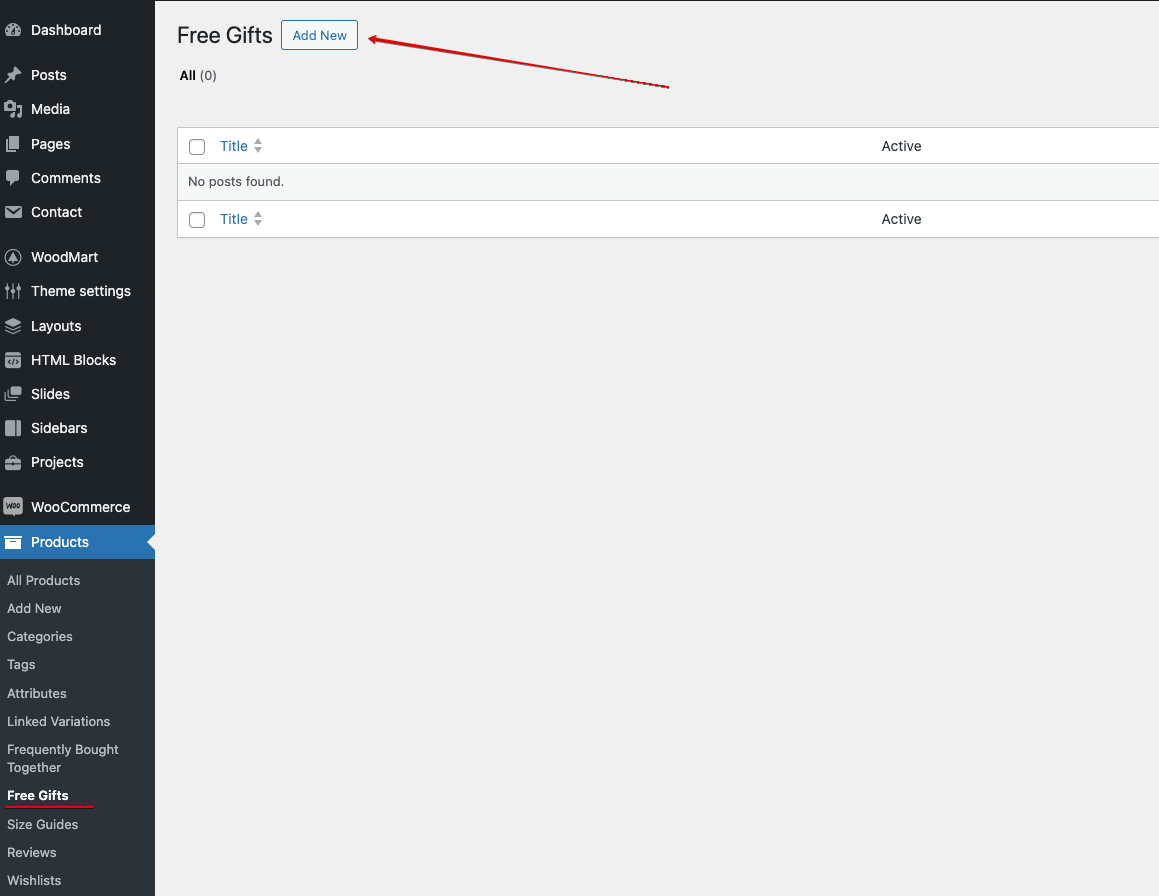1159x896 pixels.
Task: Click the Dashboard gauge icon
Action: pos(13,30)
